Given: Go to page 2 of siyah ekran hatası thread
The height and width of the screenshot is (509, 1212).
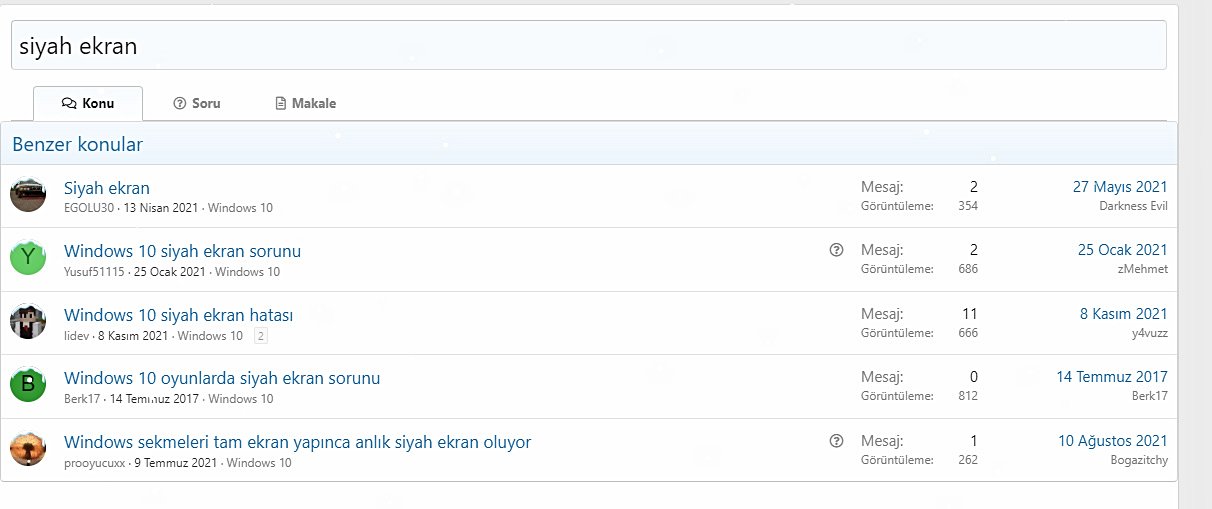Looking at the screenshot, I should (x=261, y=336).
